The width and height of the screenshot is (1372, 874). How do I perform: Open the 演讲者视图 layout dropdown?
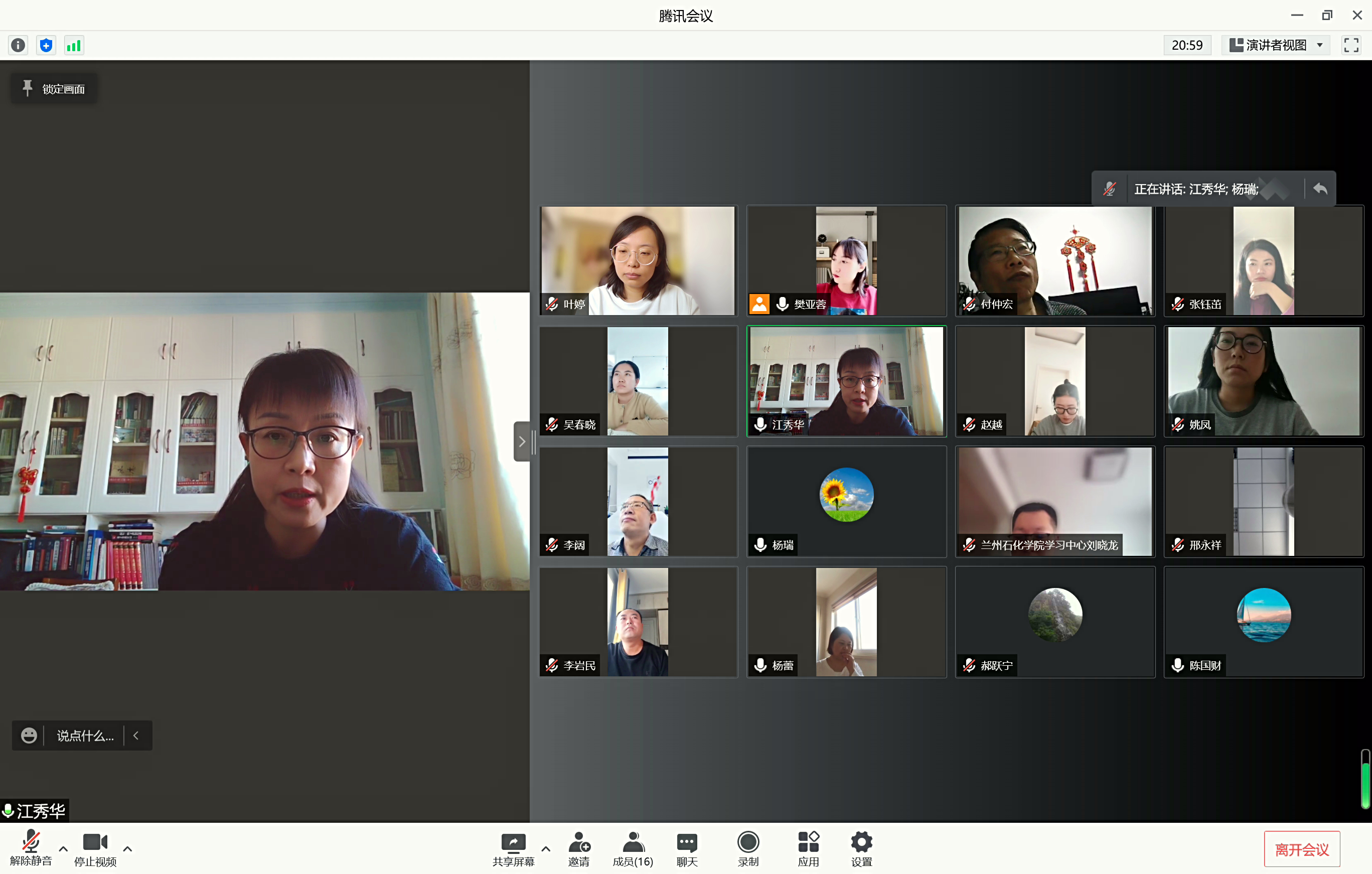coord(1276,45)
